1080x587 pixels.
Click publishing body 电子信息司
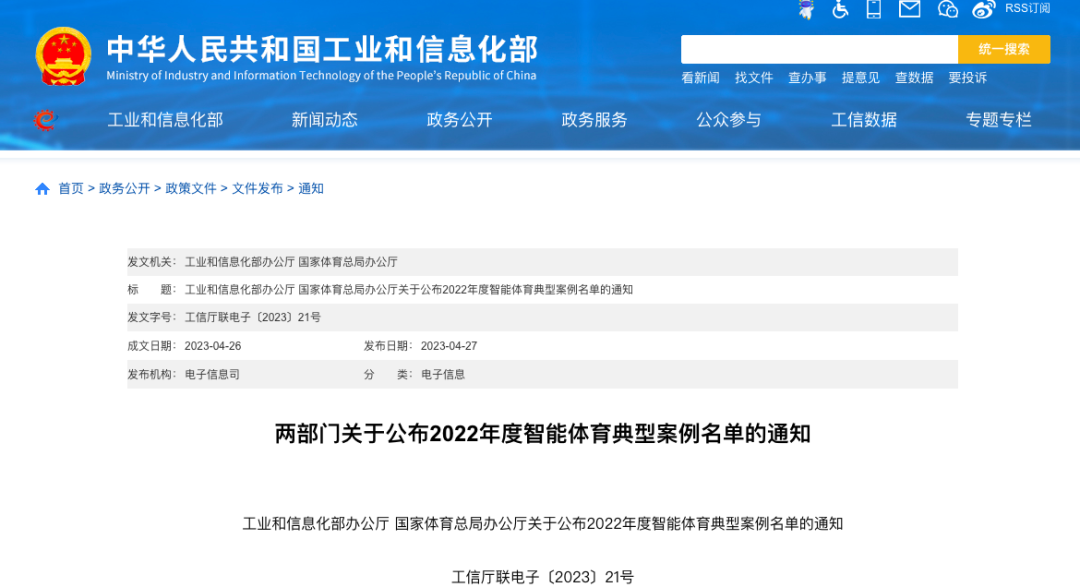coord(212,374)
